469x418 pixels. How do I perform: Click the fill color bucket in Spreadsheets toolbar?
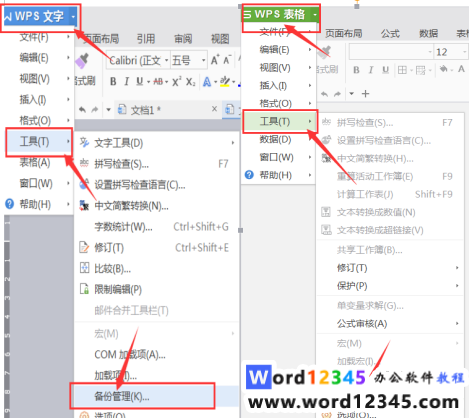(x=444, y=69)
